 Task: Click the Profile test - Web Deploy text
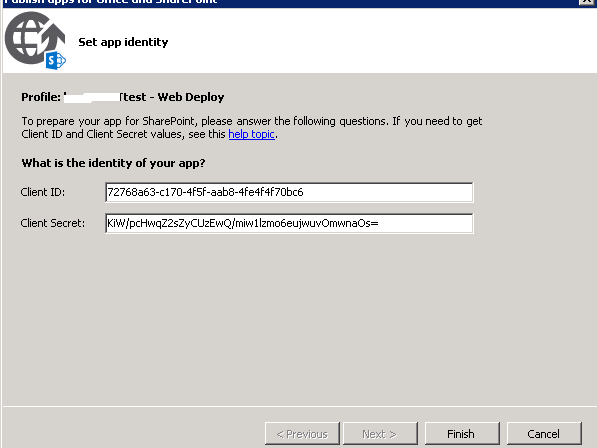(x=123, y=97)
